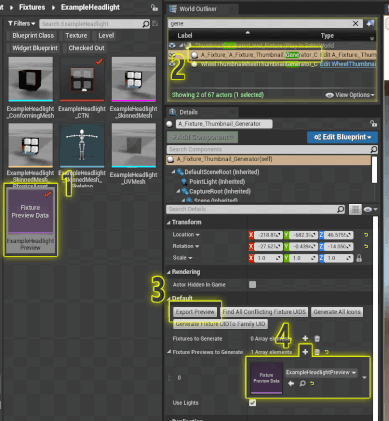Open property matrix grid icon
Screen dimensions: 389x421
pos(355,209)
